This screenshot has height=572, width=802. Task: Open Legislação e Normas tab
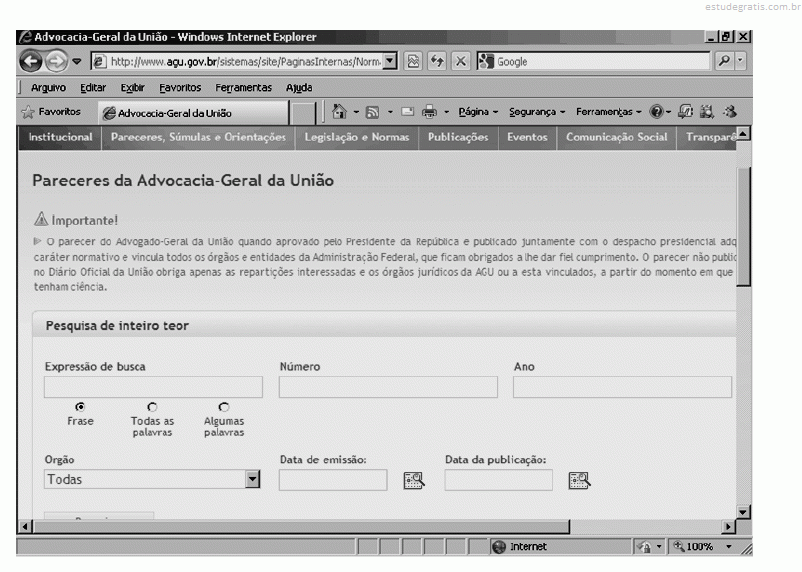pyautogui.click(x=357, y=138)
